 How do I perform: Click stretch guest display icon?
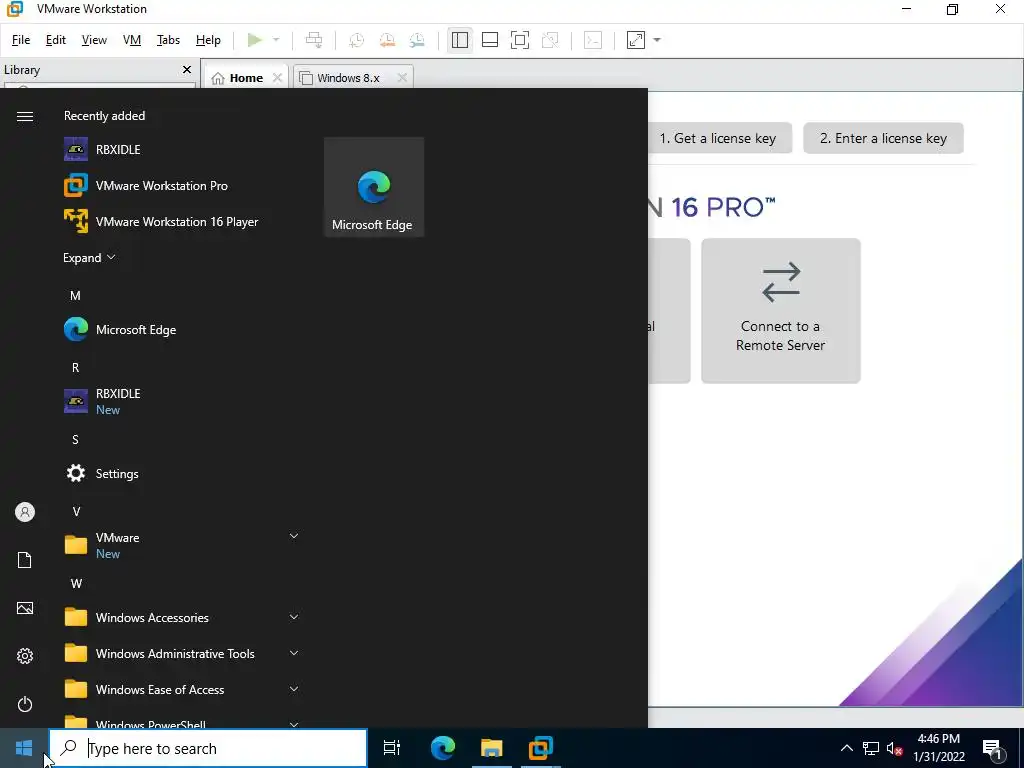coord(635,40)
